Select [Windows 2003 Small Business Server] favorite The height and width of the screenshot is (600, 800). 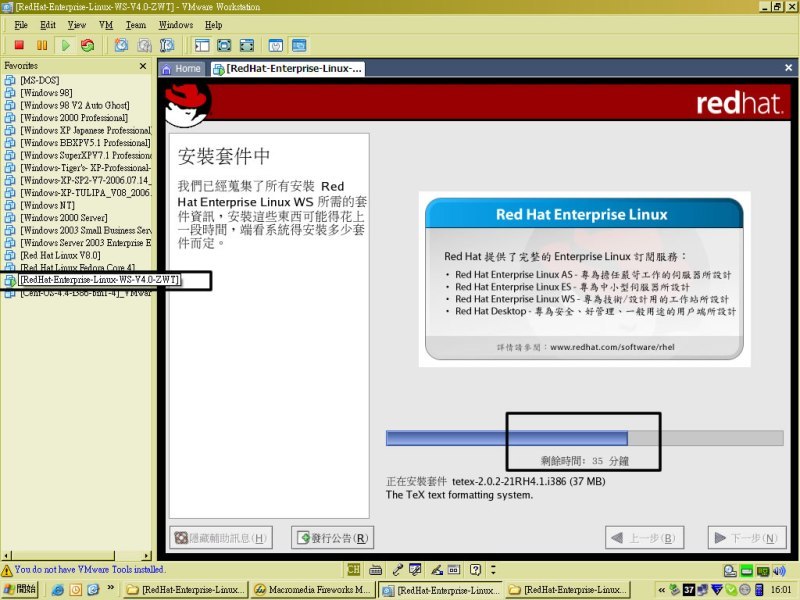click(86, 230)
